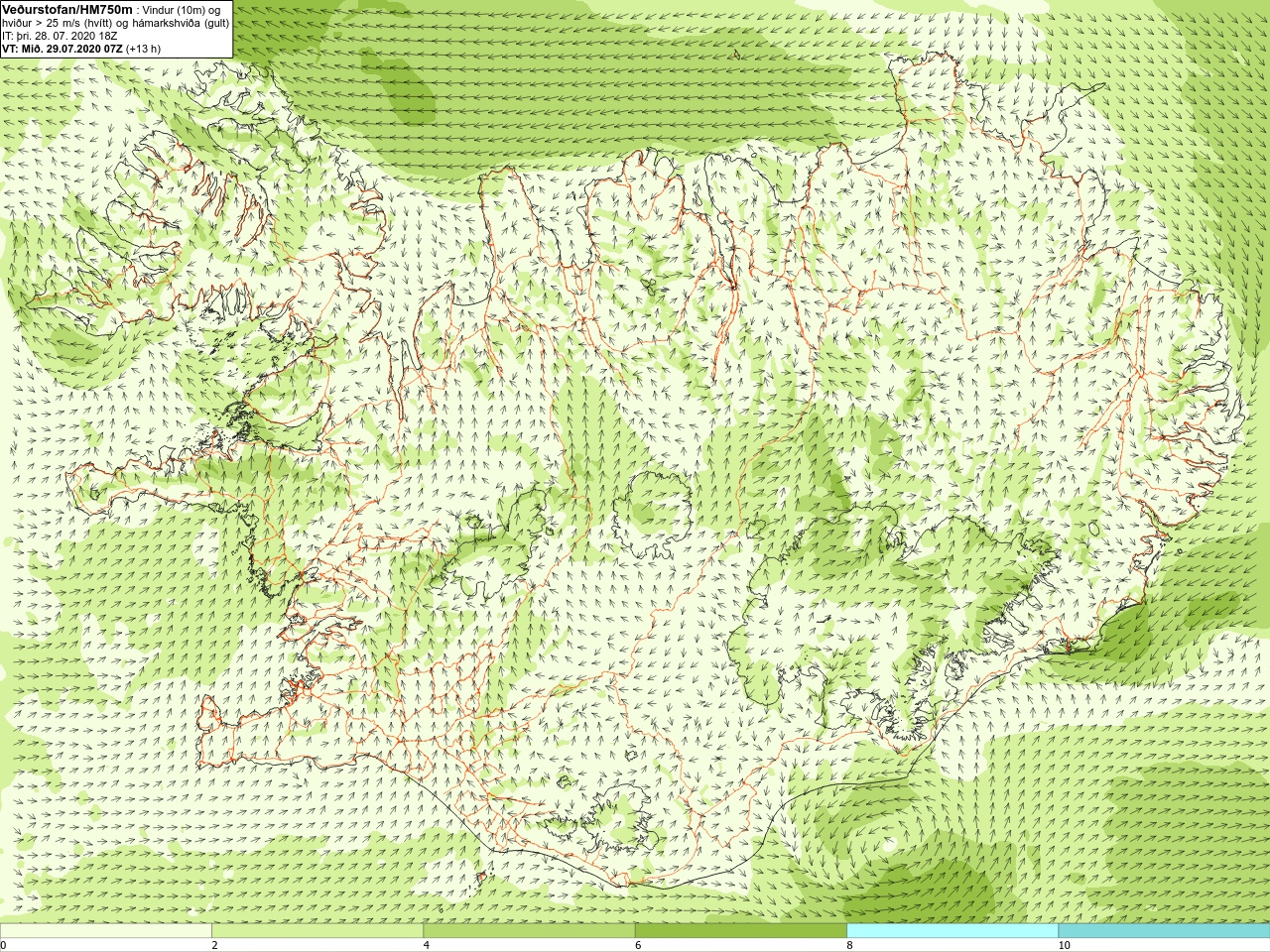Click the dark green 6–8 legend swatch
The image size is (1270, 952).
[741, 931]
